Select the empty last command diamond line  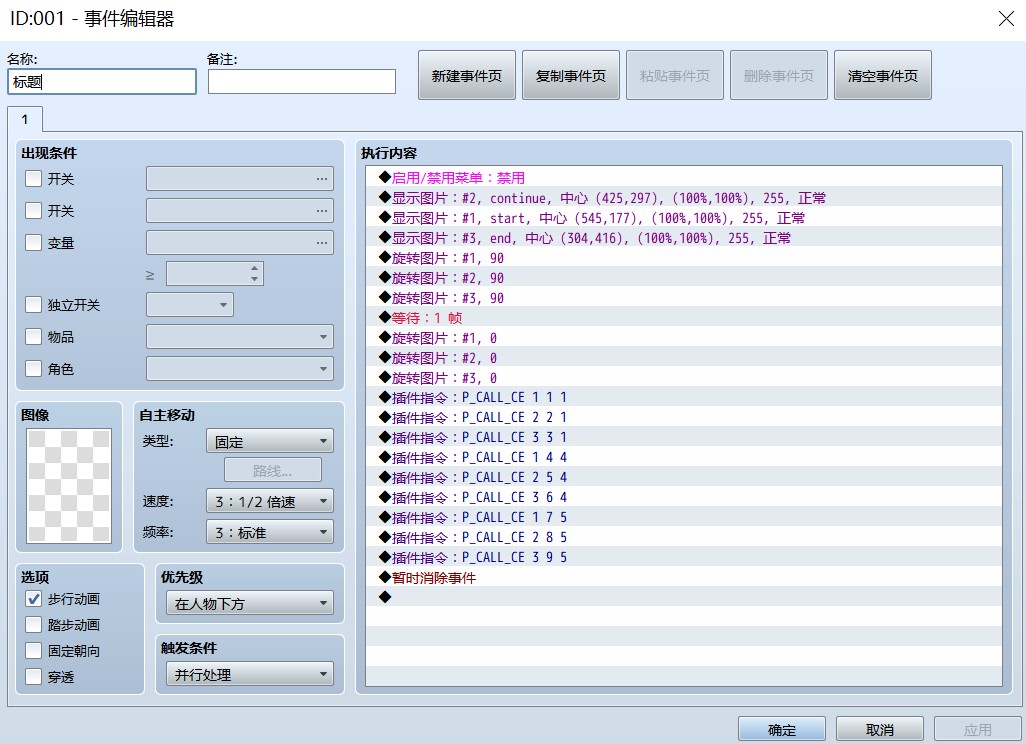(x=684, y=597)
